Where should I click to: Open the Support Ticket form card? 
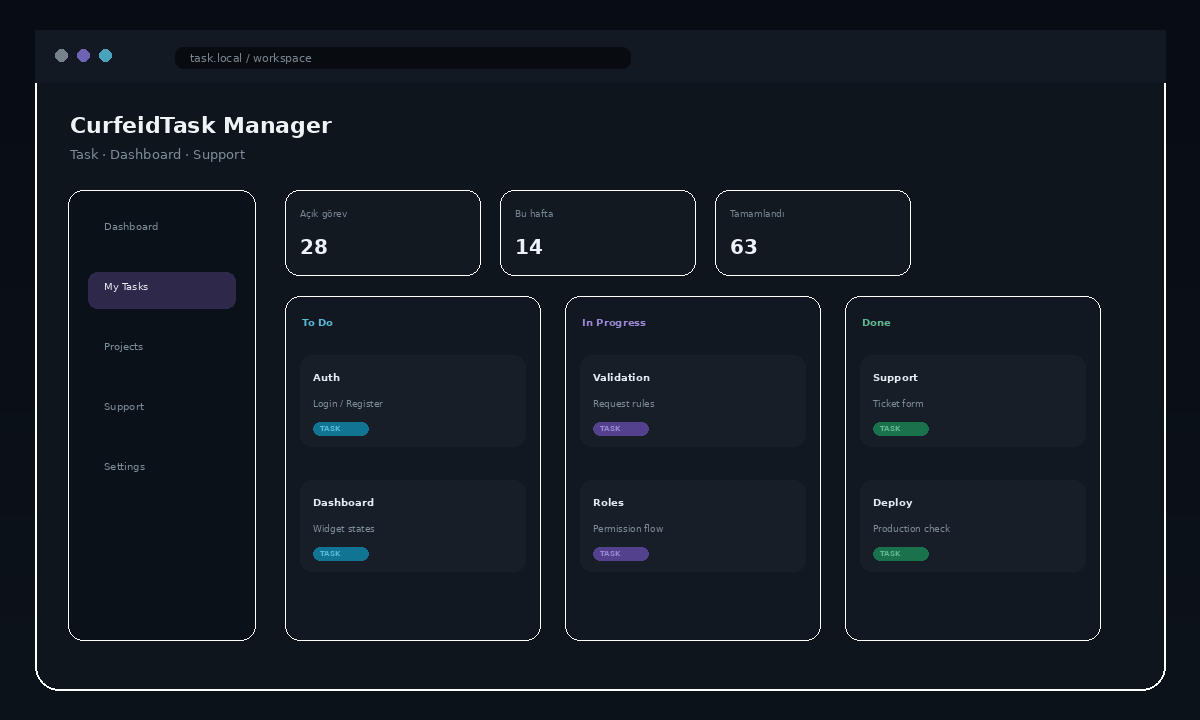[973, 401]
